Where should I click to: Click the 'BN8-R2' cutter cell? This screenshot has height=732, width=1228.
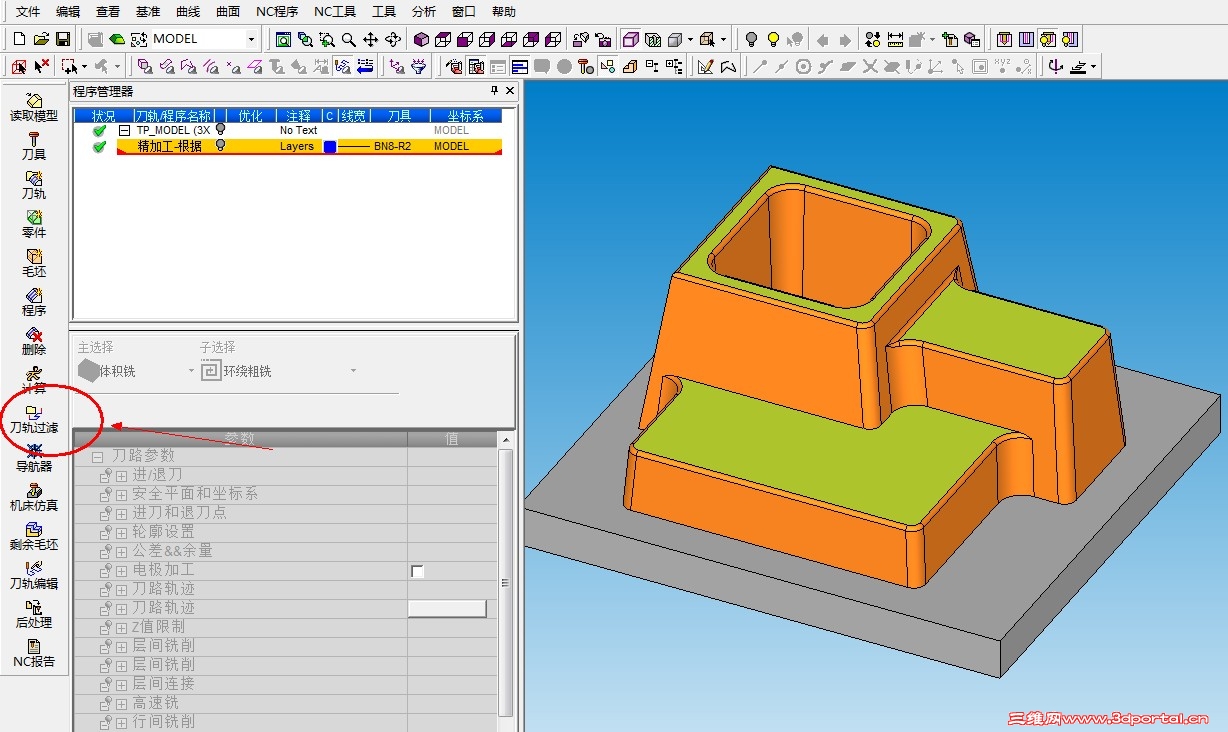(392, 146)
